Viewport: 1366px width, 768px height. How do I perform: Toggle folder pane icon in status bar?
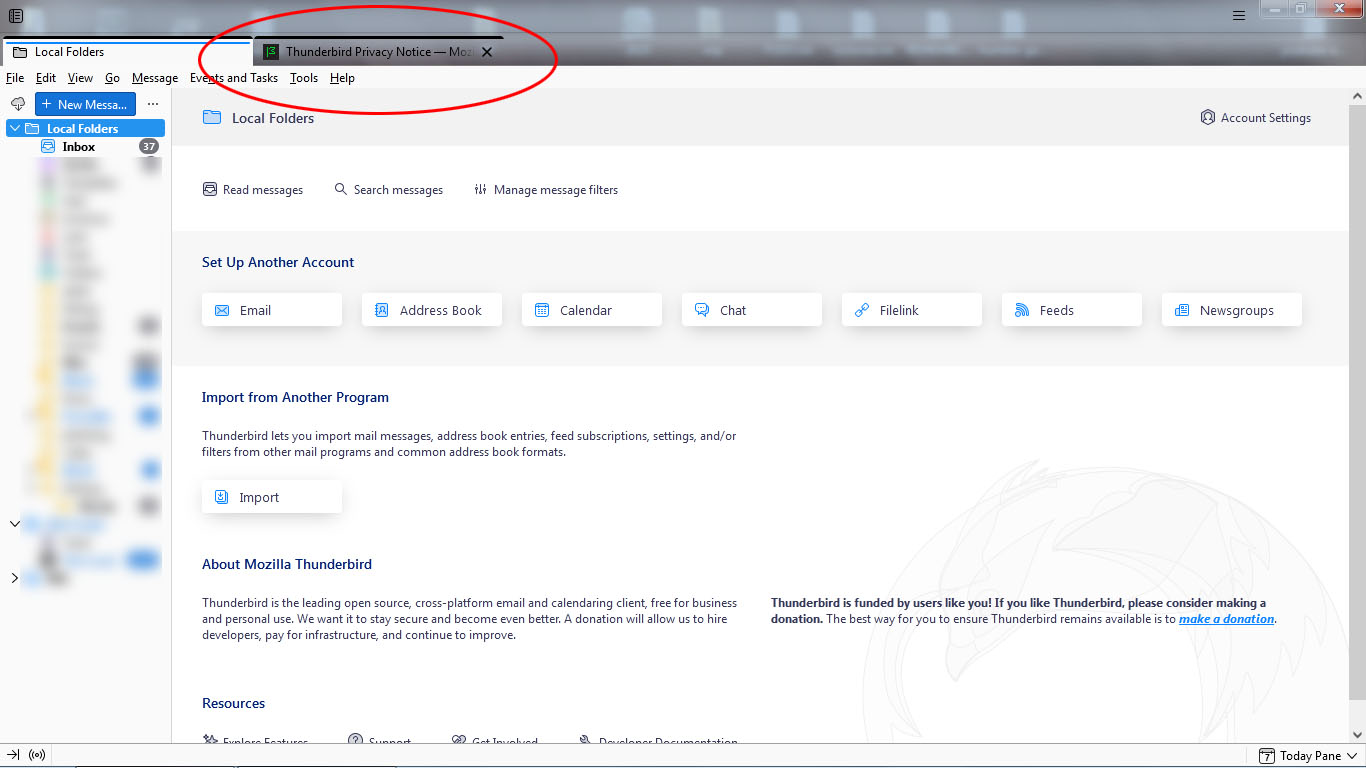[x=14, y=756]
